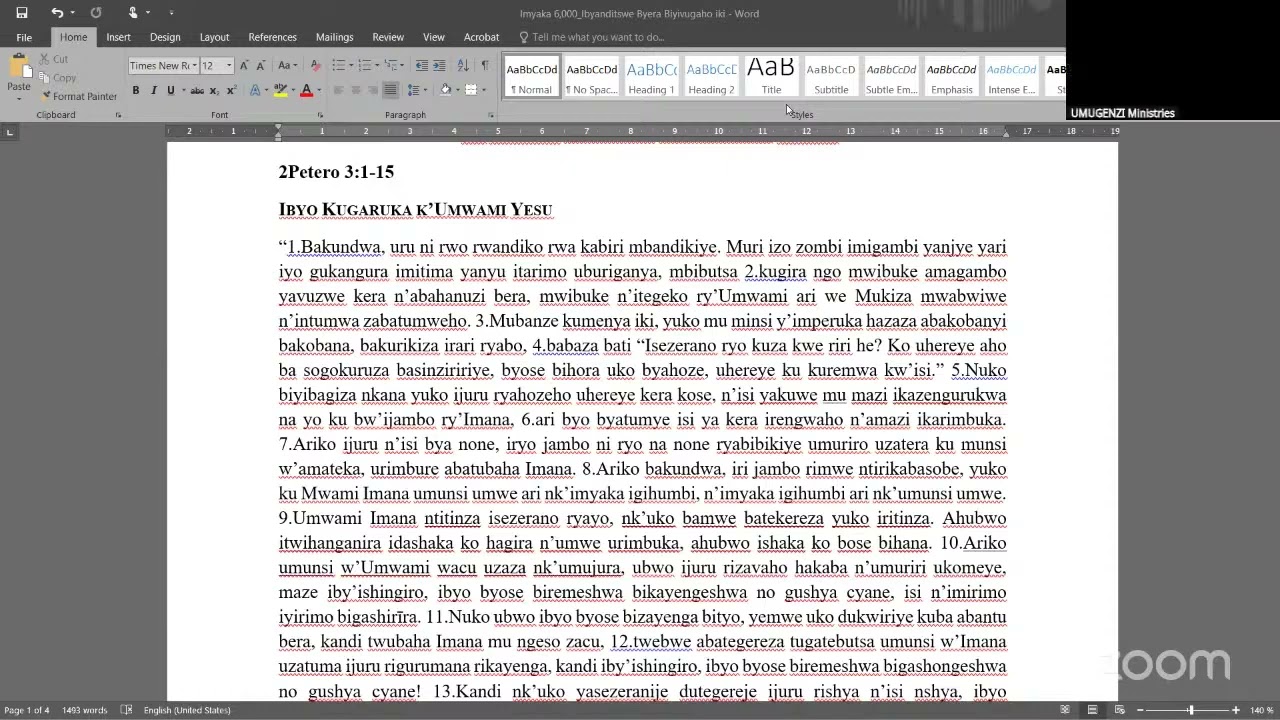This screenshot has width=1280, height=720.
Task: Switch to the Design tab
Action: (165, 37)
